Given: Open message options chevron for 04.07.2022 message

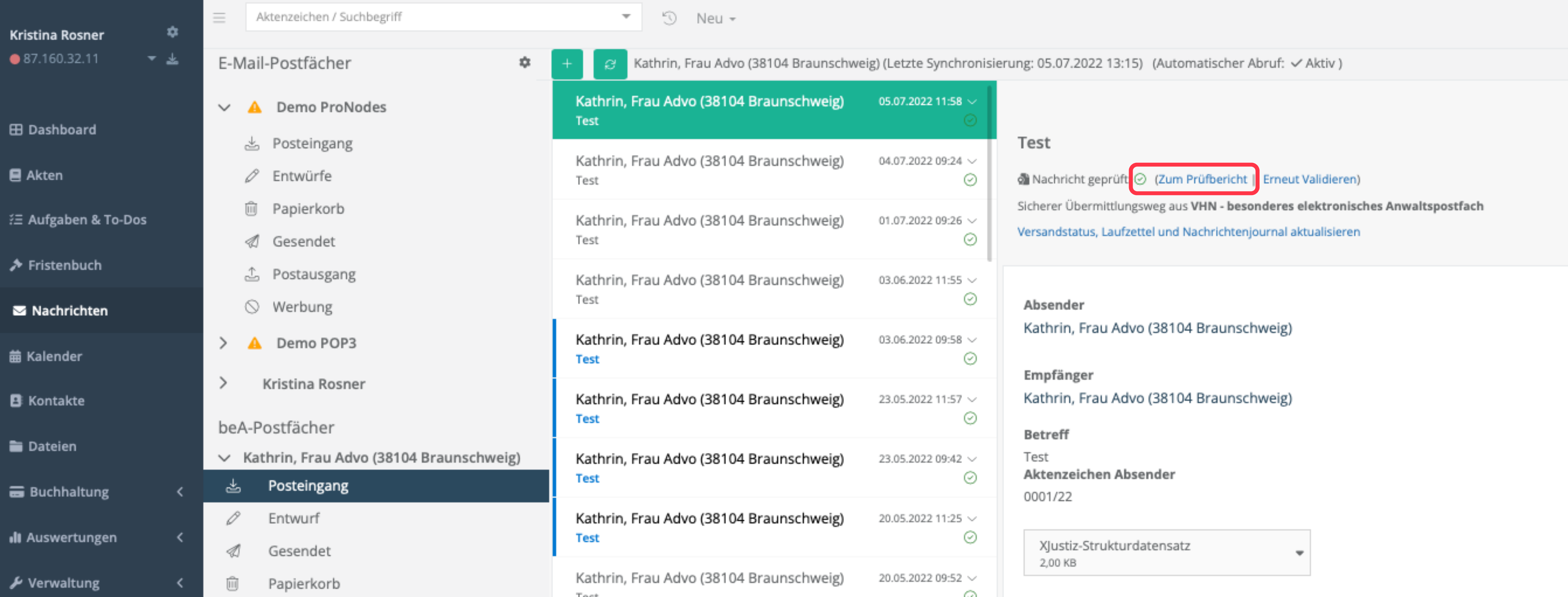Looking at the screenshot, I should [972, 161].
